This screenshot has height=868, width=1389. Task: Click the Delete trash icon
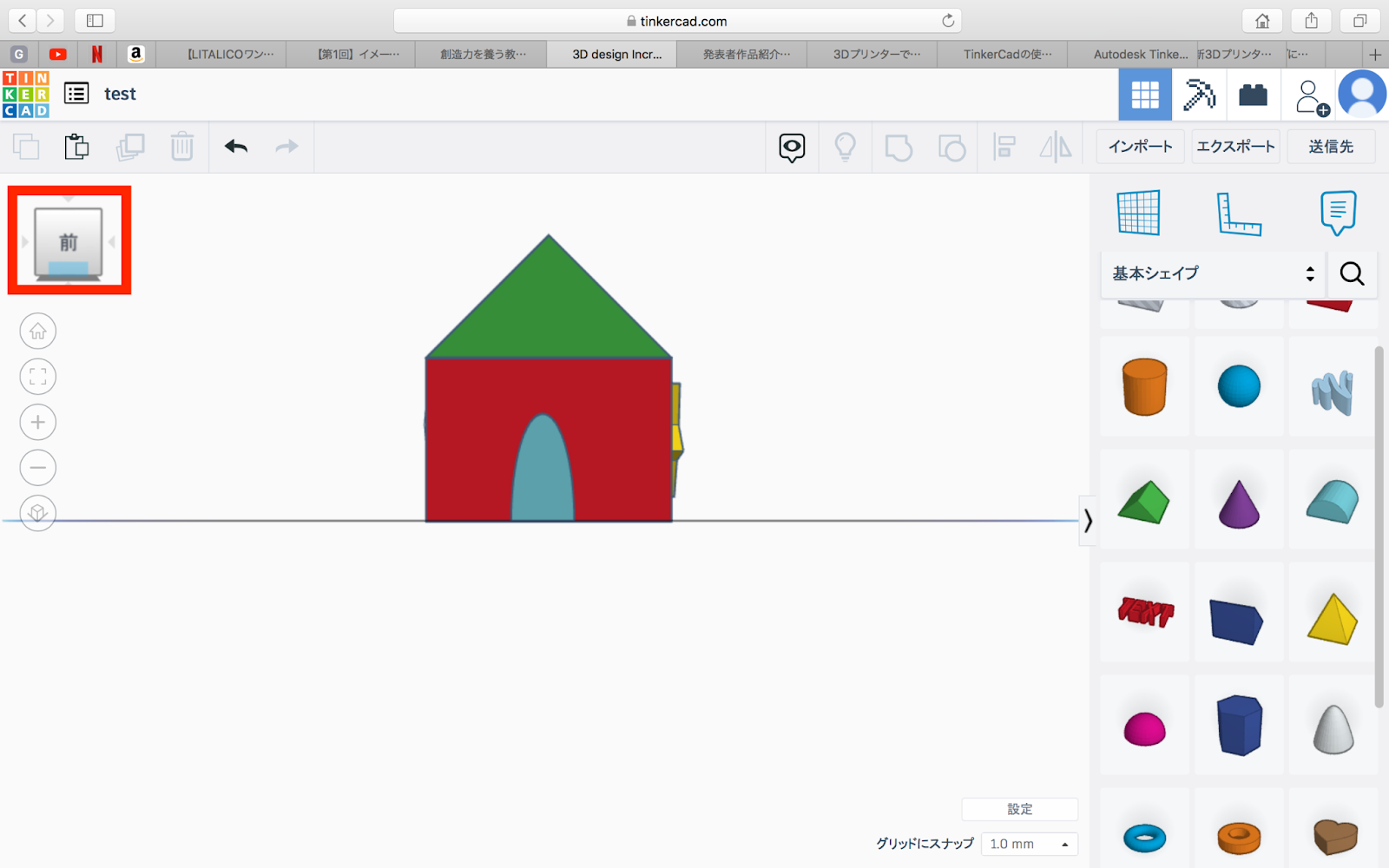[182, 147]
